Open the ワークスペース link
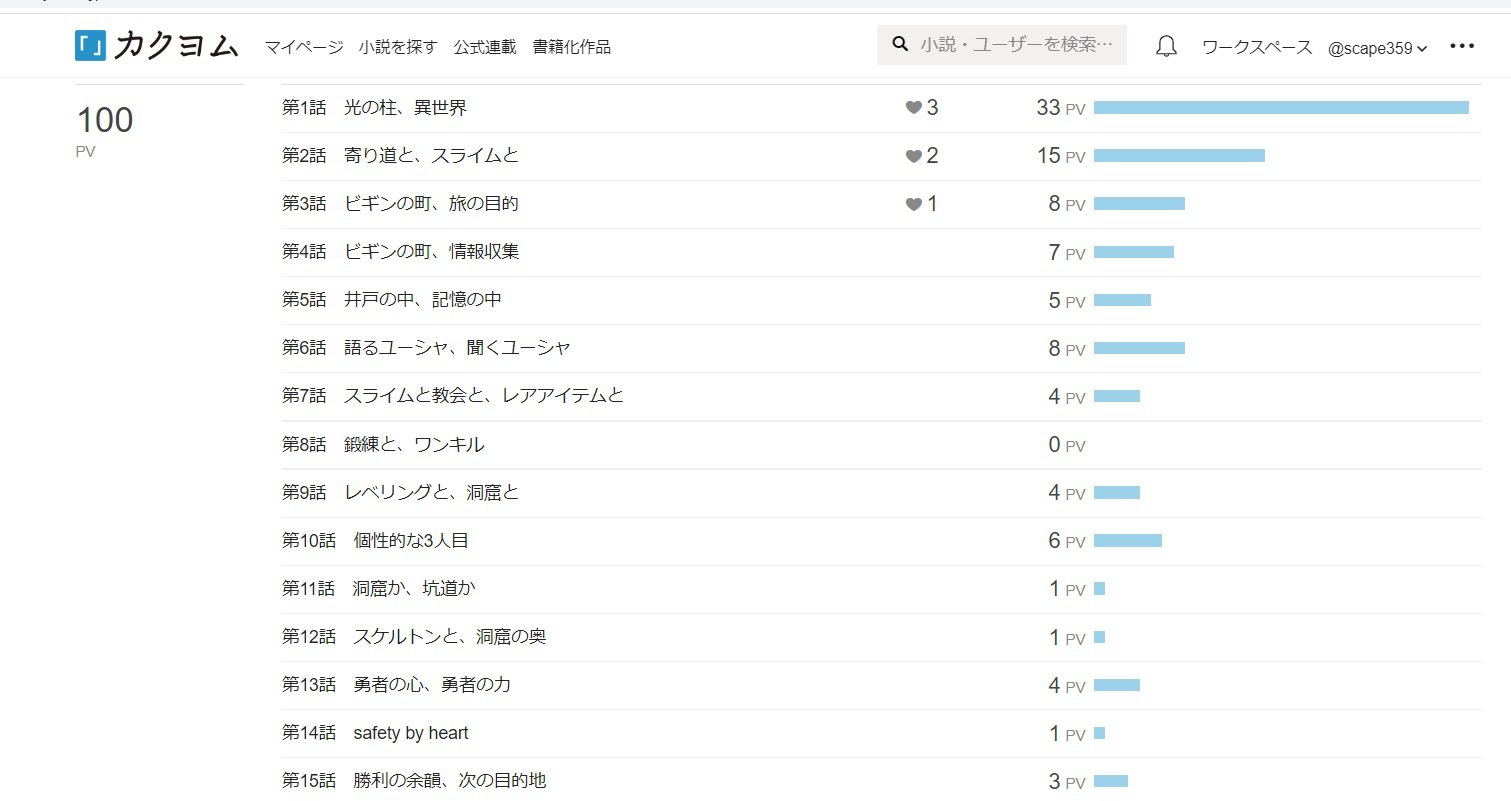The height and width of the screenshot is (801, 1511). click(1257, 47)
